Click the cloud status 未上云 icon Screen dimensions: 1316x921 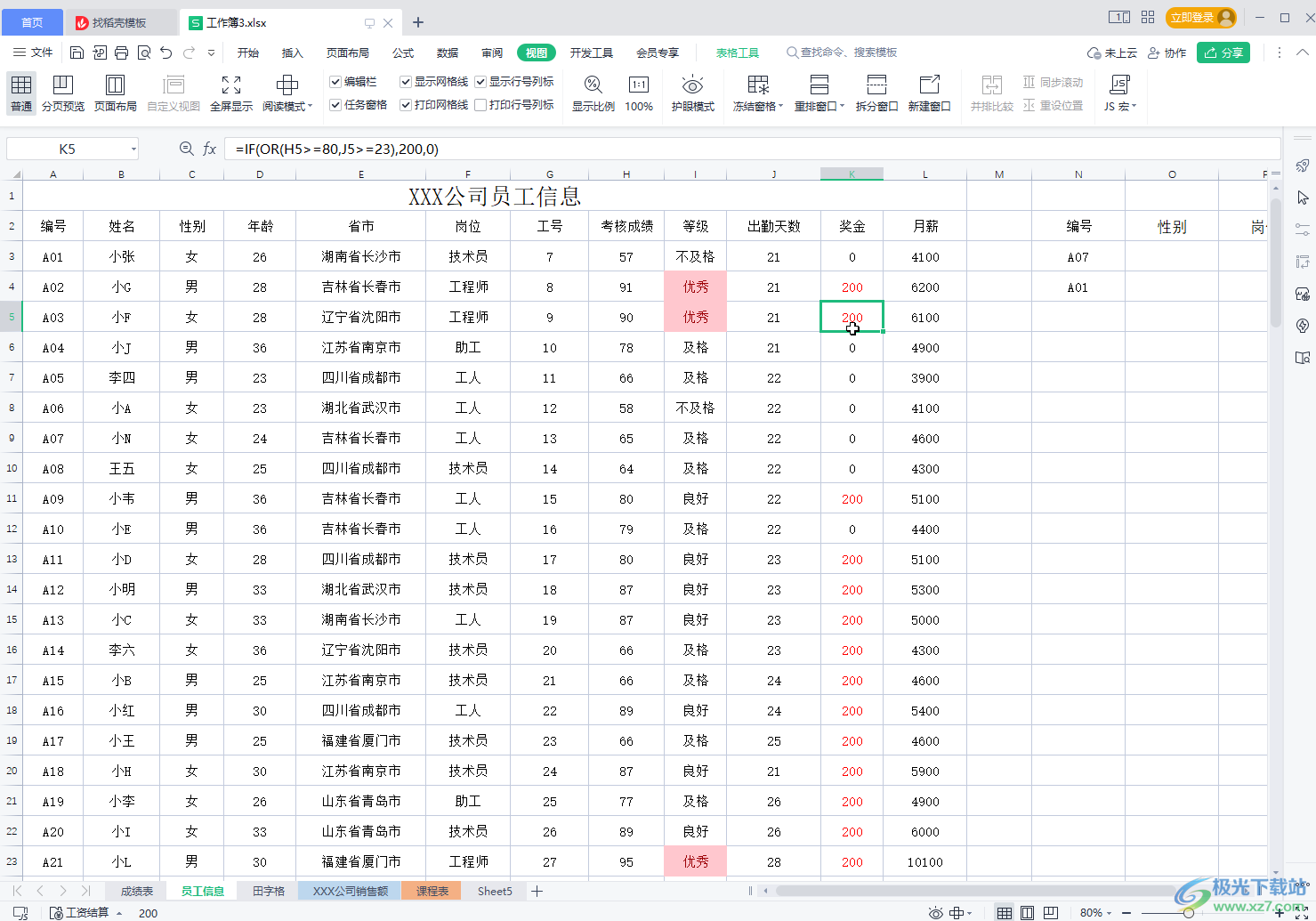point(1112,53)
